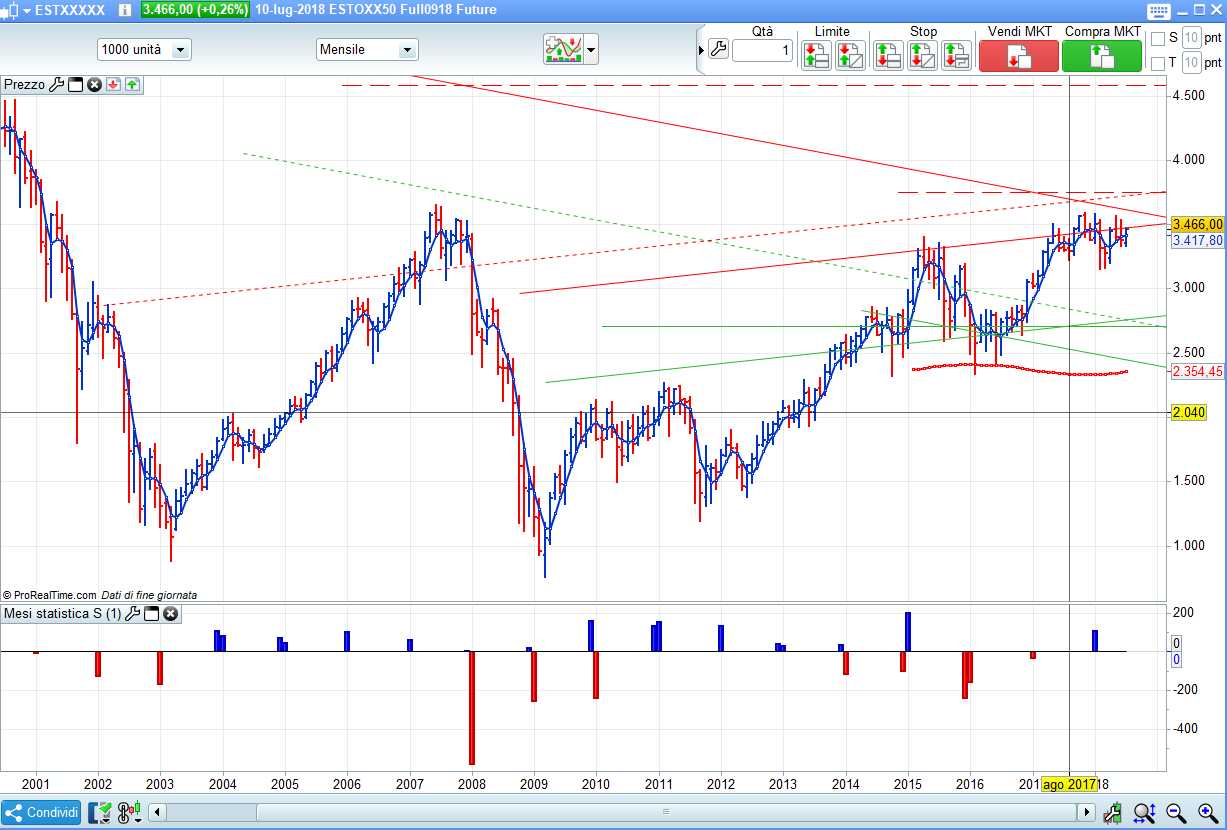Click the 2.354,45 red price label

(x=1197, y=371)
